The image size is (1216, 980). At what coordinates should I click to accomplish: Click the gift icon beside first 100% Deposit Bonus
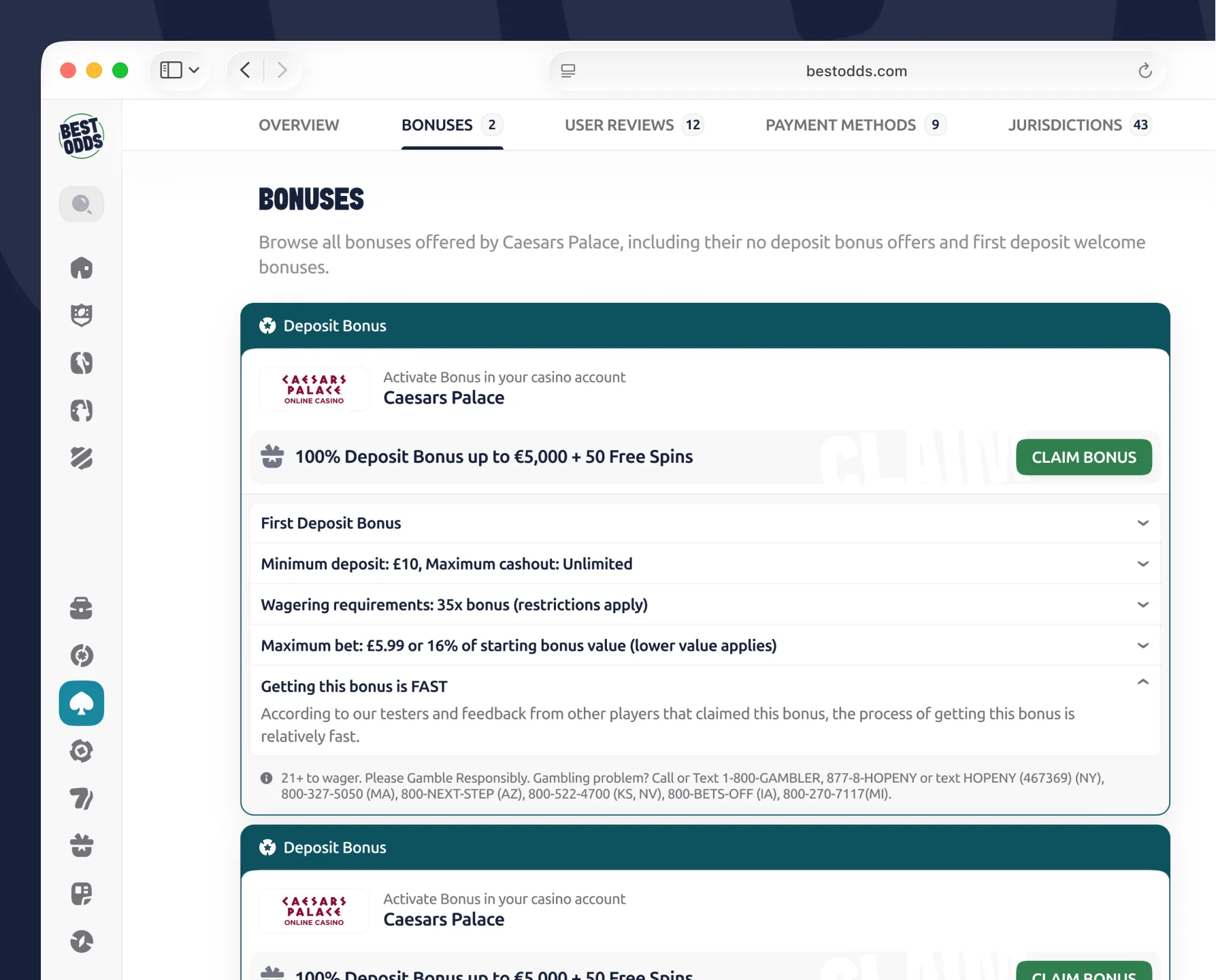(x=272, y=456)
